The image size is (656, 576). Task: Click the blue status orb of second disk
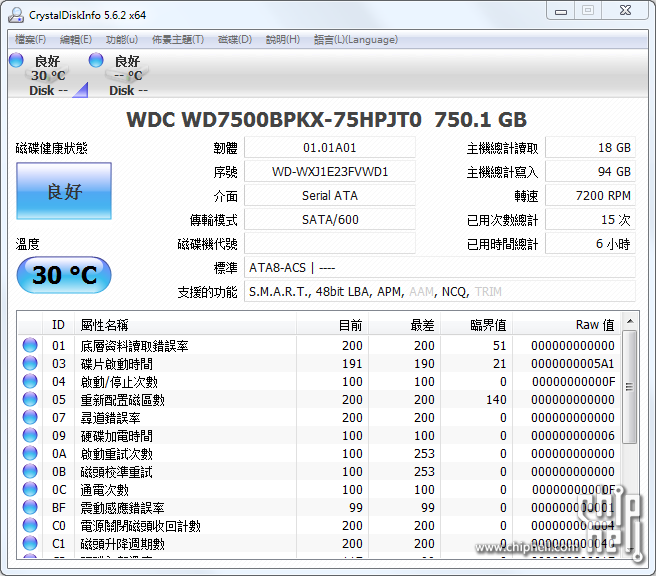pos(96,60)
